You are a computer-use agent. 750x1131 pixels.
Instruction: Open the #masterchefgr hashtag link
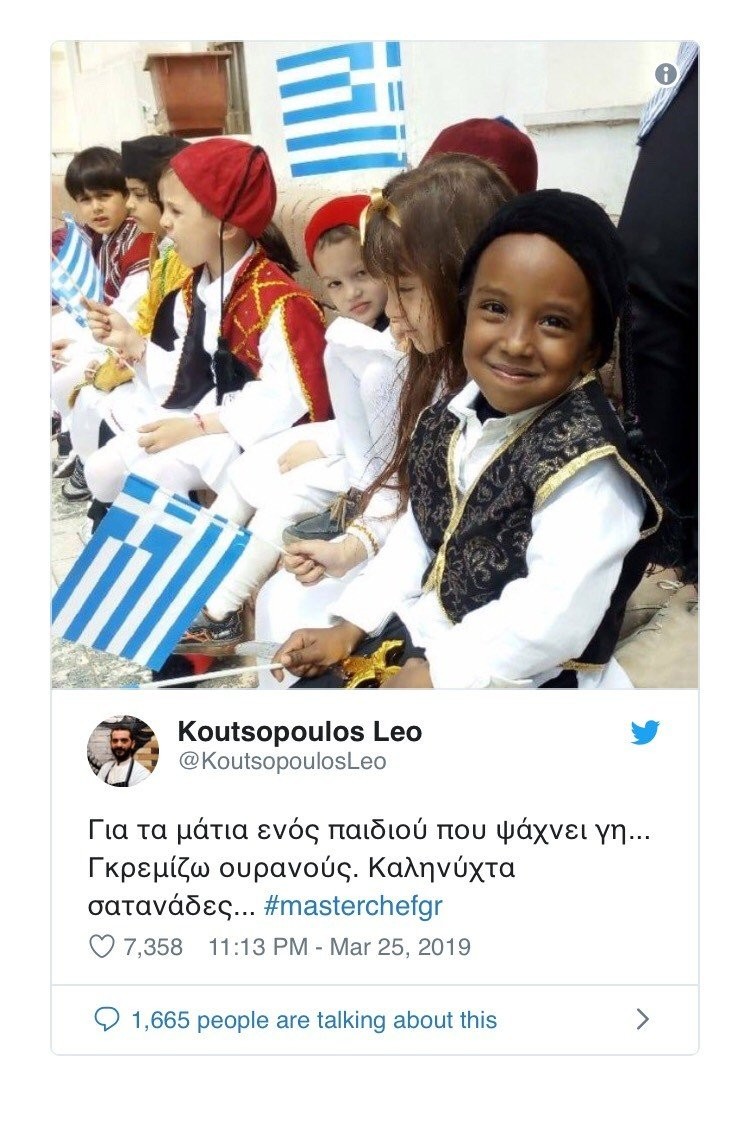pos(353,905)
